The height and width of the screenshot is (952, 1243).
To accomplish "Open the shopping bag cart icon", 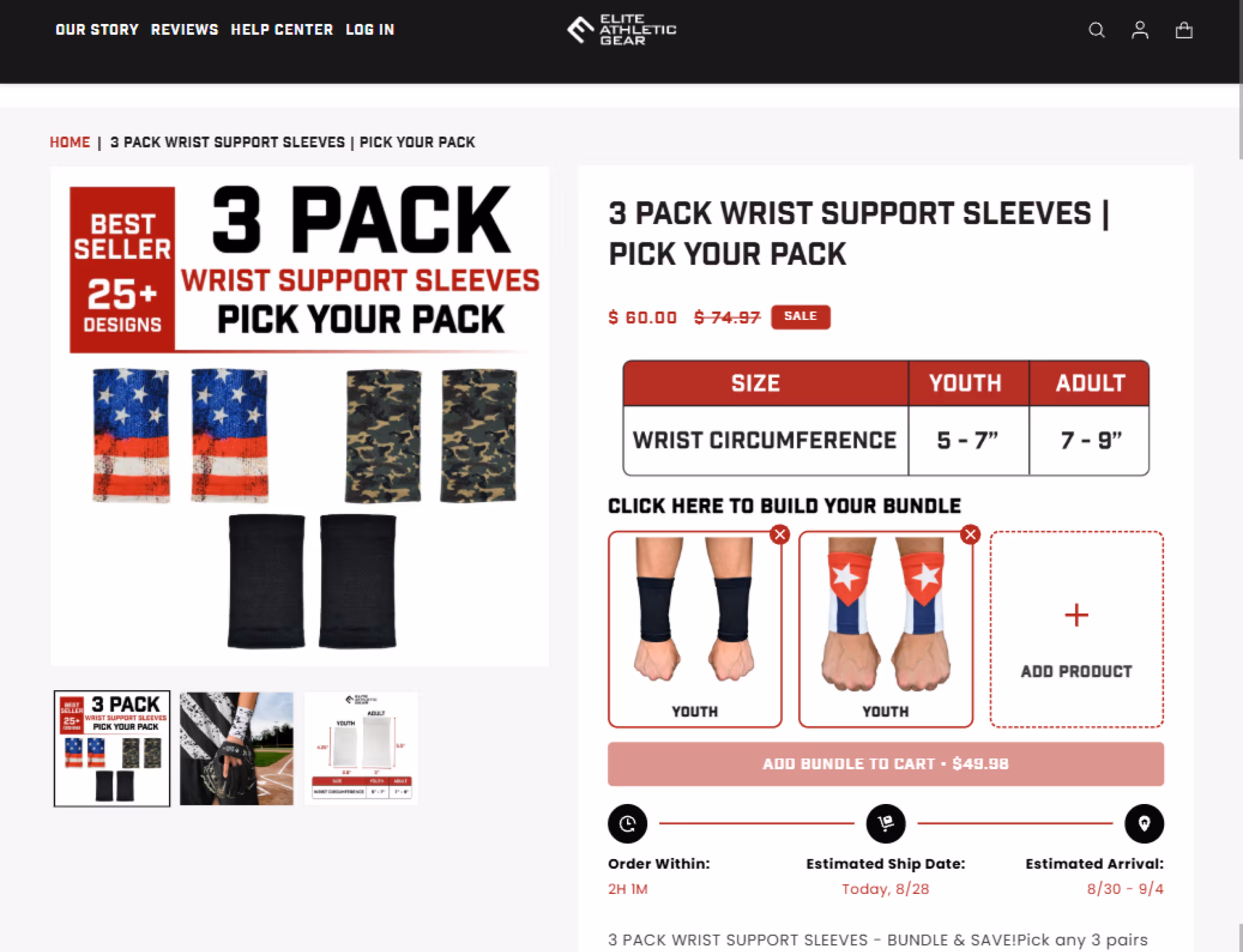I will [x=1183, y=30].
